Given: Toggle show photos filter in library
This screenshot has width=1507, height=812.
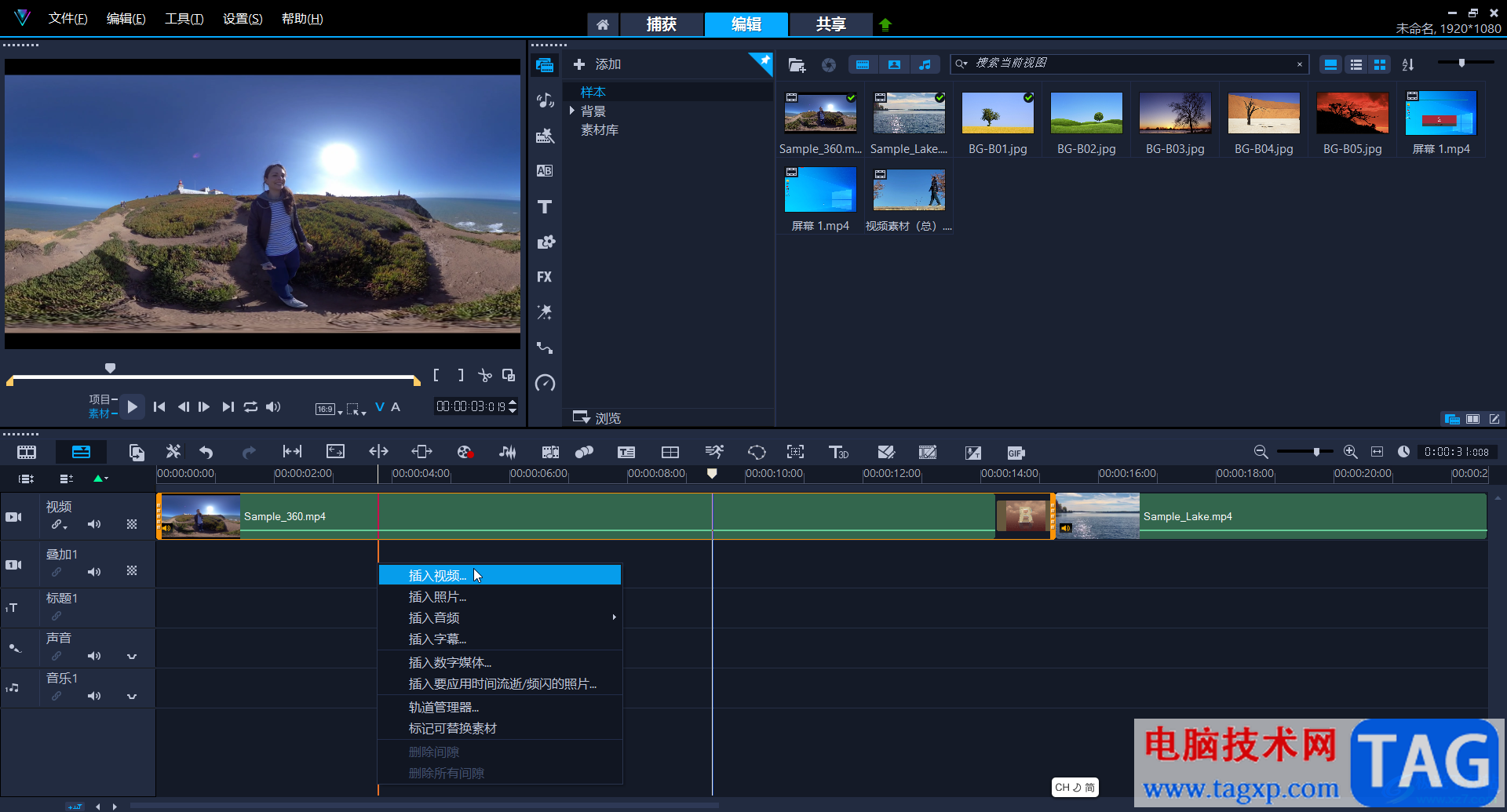Looking at the screenshot, I should coord(894,64).
